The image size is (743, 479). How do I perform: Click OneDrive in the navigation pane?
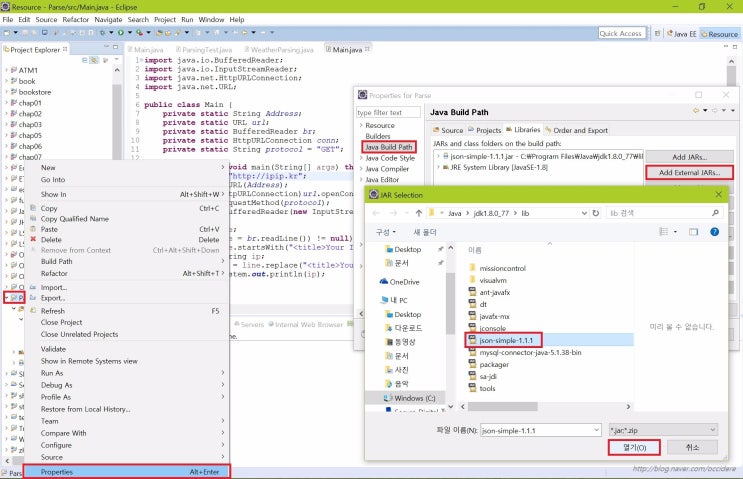coord(404,282)
